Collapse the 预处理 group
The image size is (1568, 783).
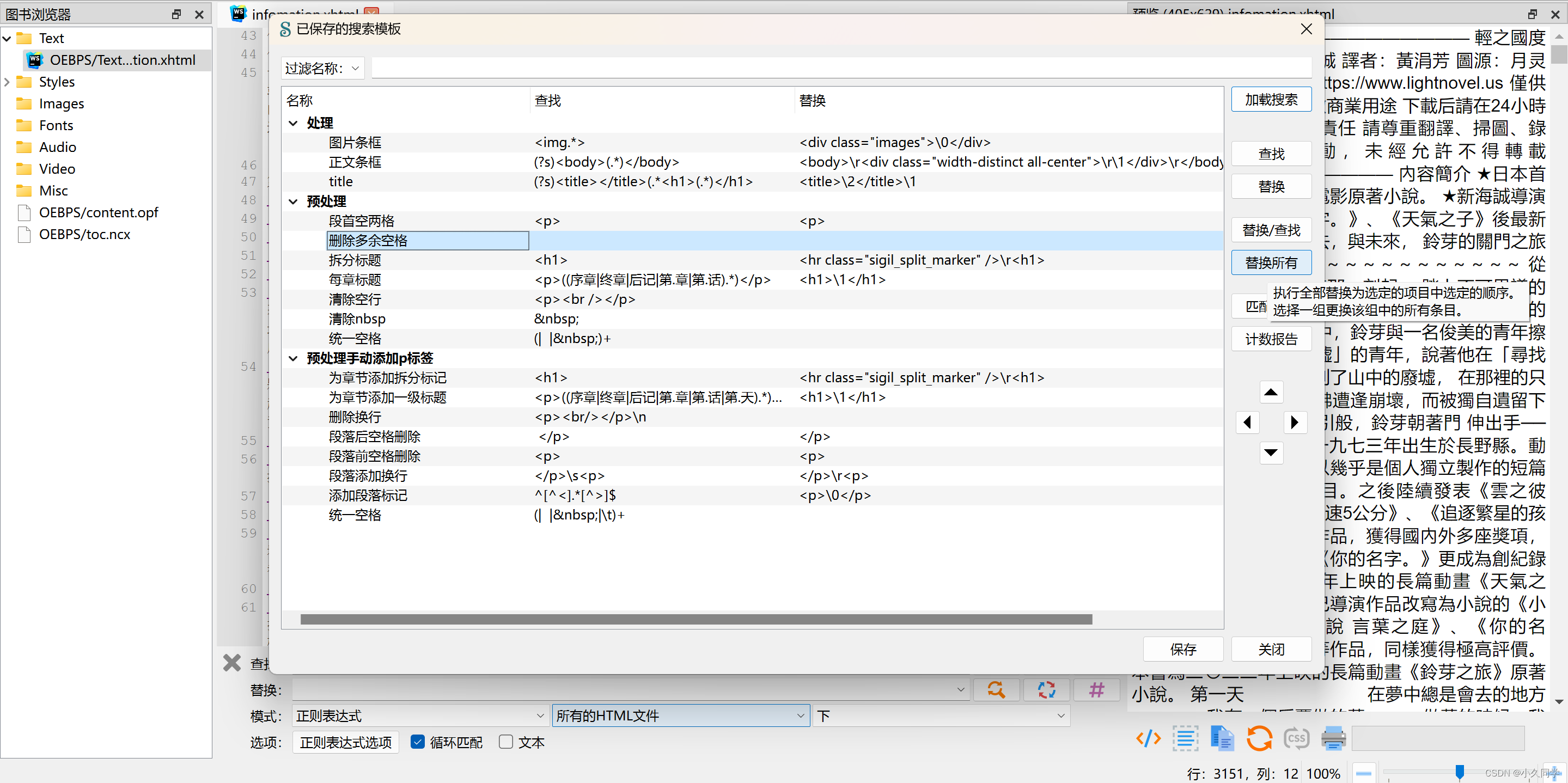tap(294, 201)
